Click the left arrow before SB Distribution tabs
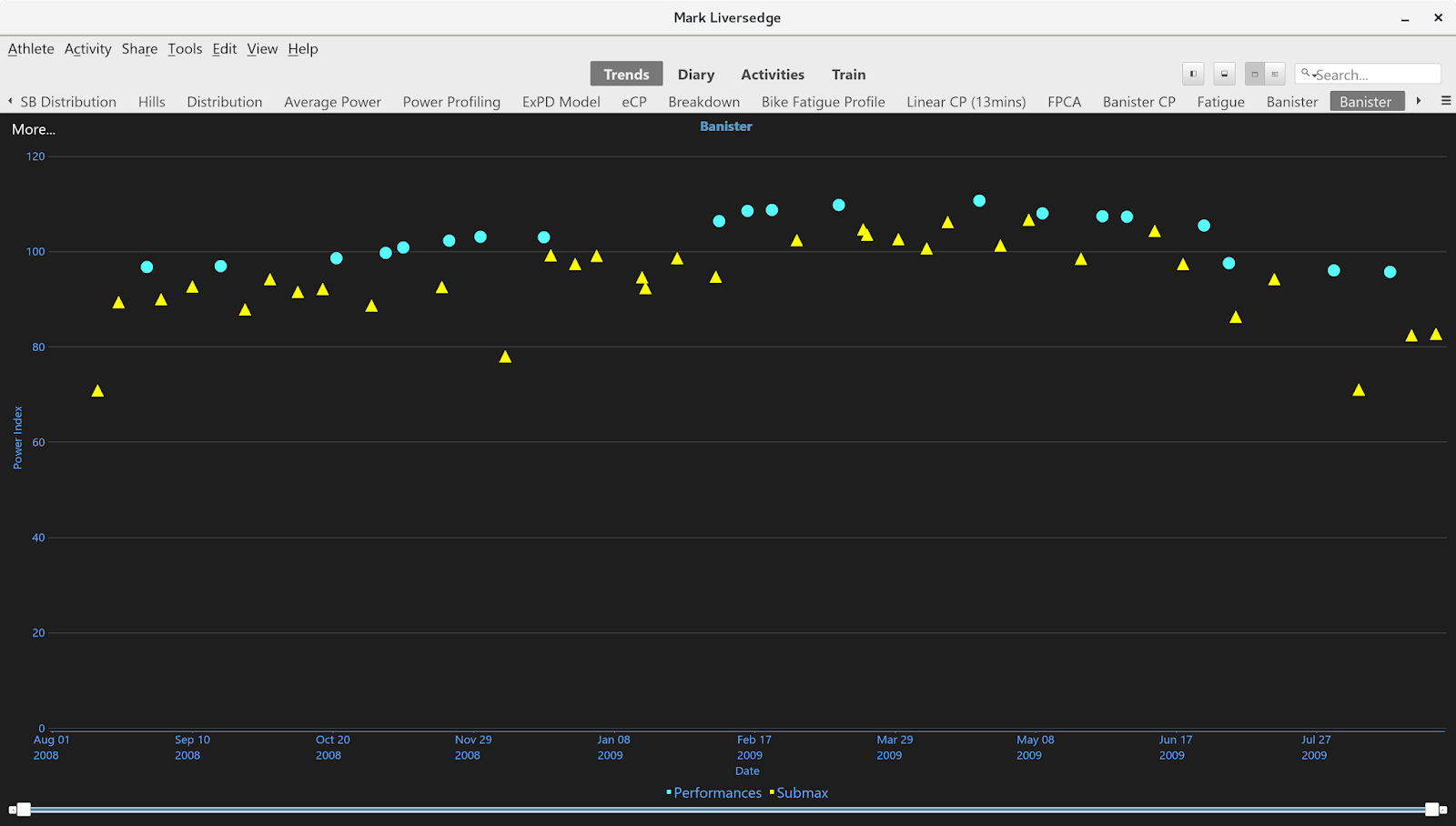 pos(10,101)
